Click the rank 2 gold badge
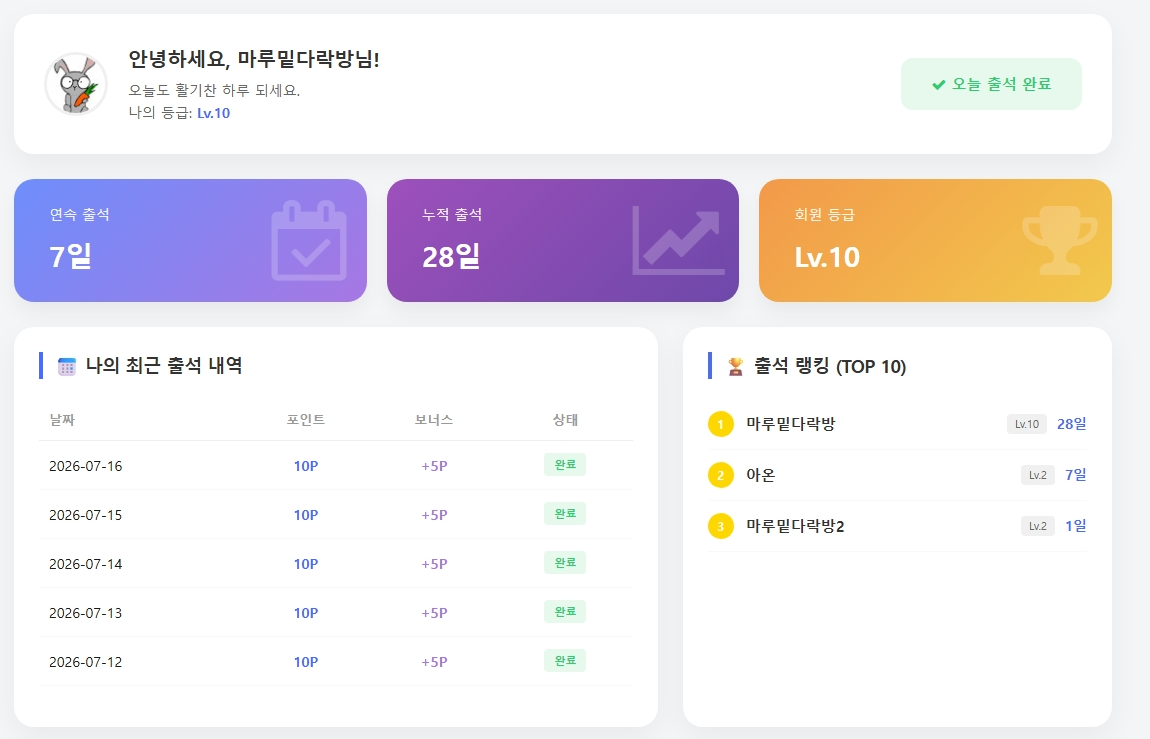Screen dimensions: 1150x739 click(x=720, y=475)
